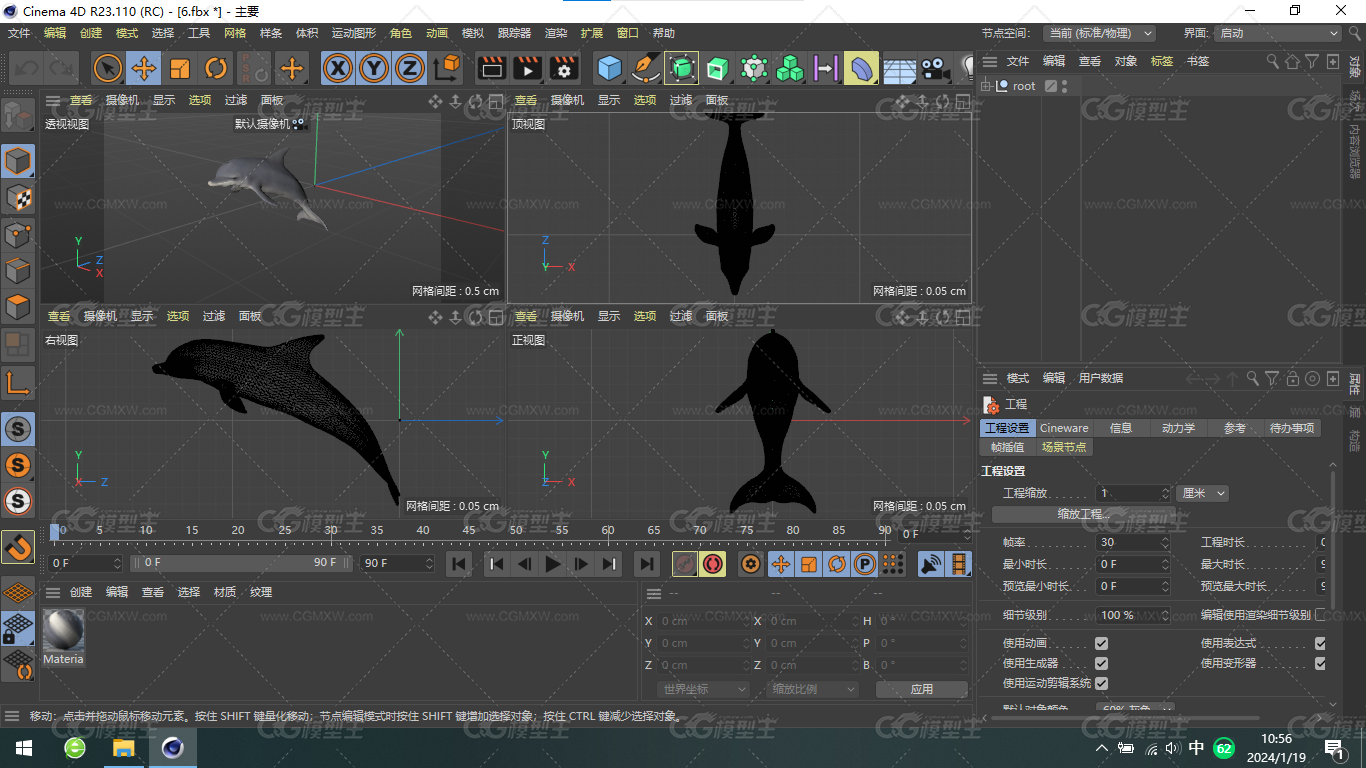Add a Floor environment object
Viewport: 1366px width, 768px height.
[x=899, y=68]
